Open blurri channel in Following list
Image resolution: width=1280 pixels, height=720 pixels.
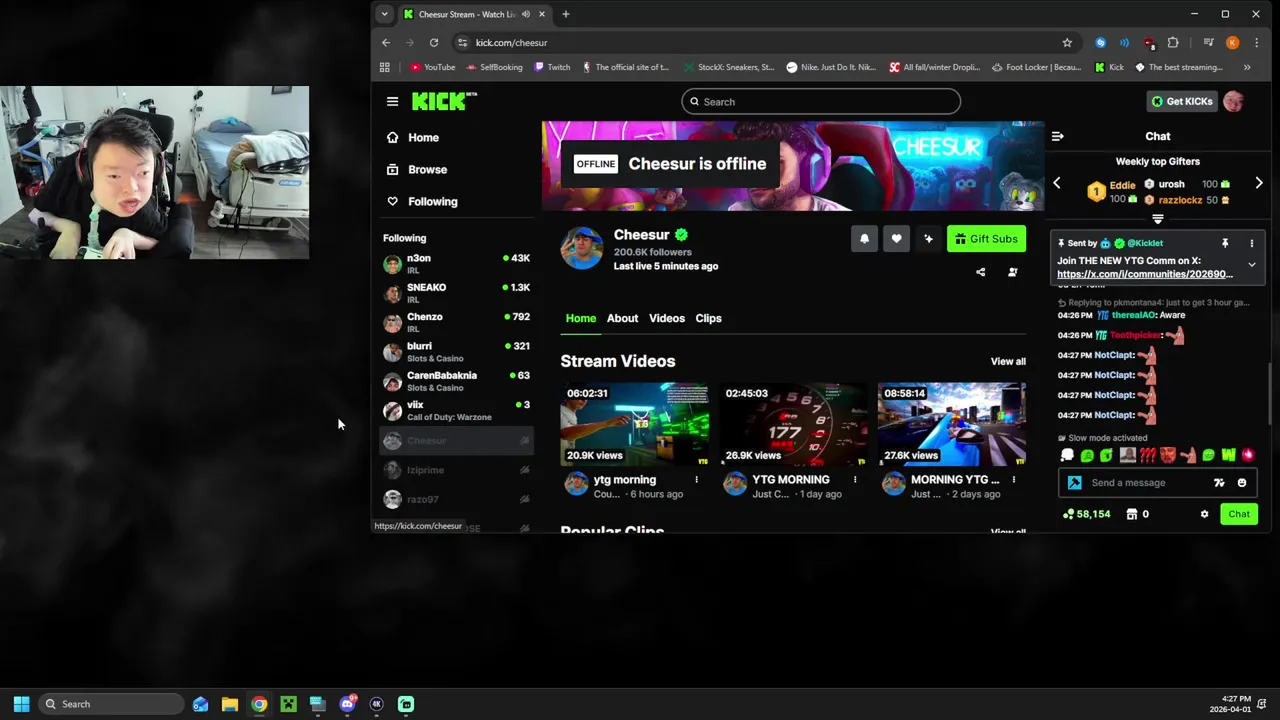[x=457, y=351]
